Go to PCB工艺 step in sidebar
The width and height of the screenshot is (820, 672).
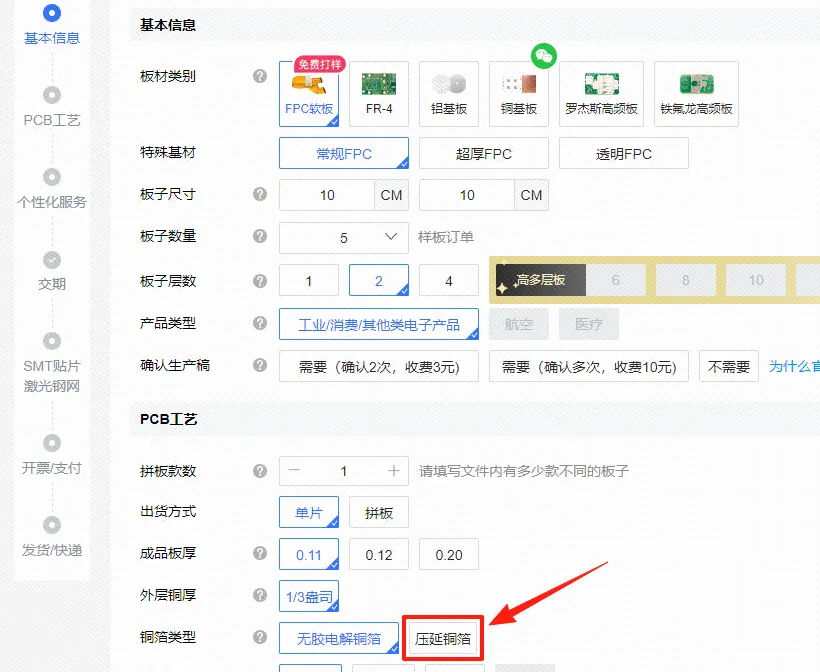pos(52,108)
